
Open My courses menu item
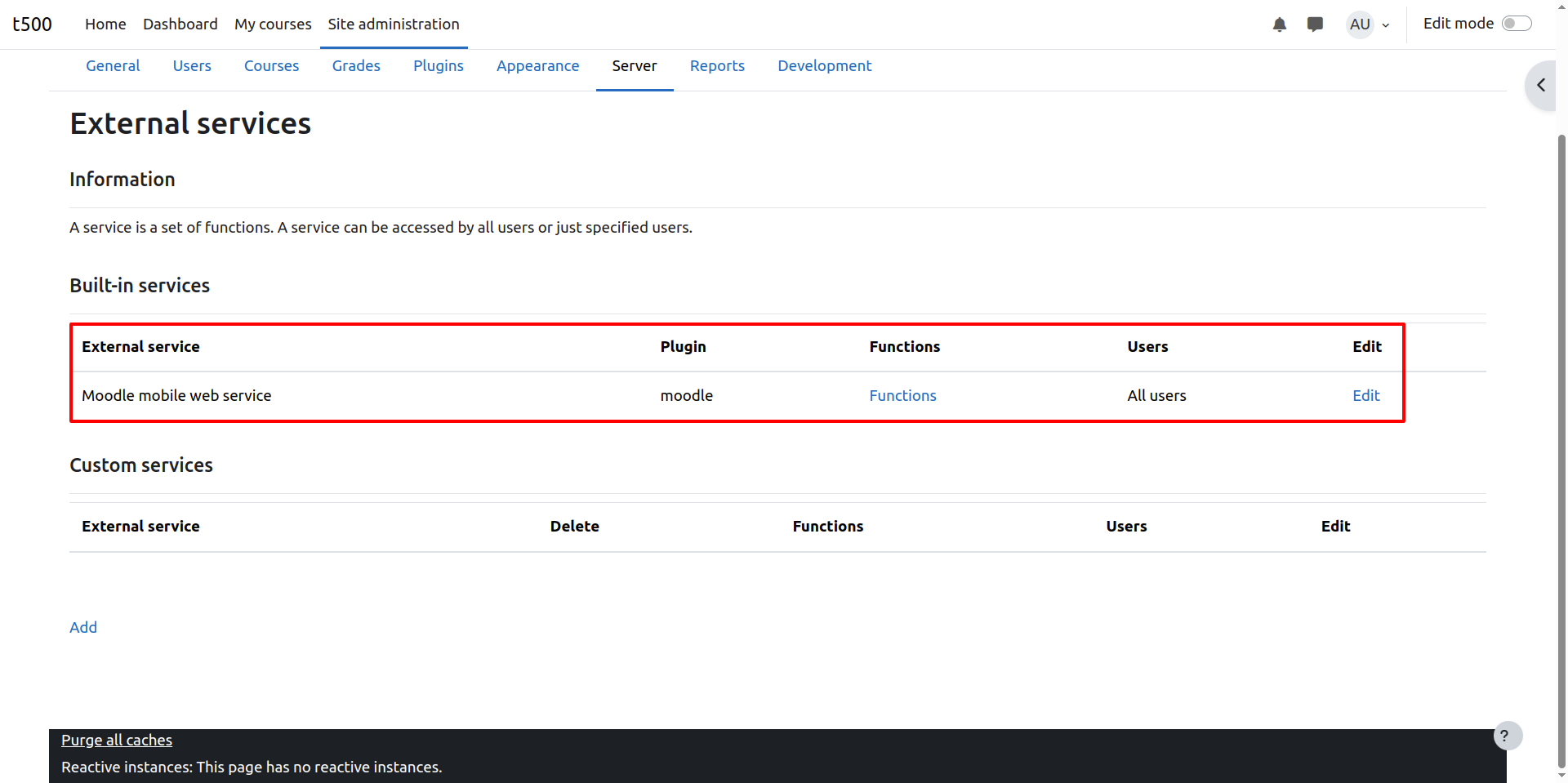pyautogui.click(x=273, y=24)
